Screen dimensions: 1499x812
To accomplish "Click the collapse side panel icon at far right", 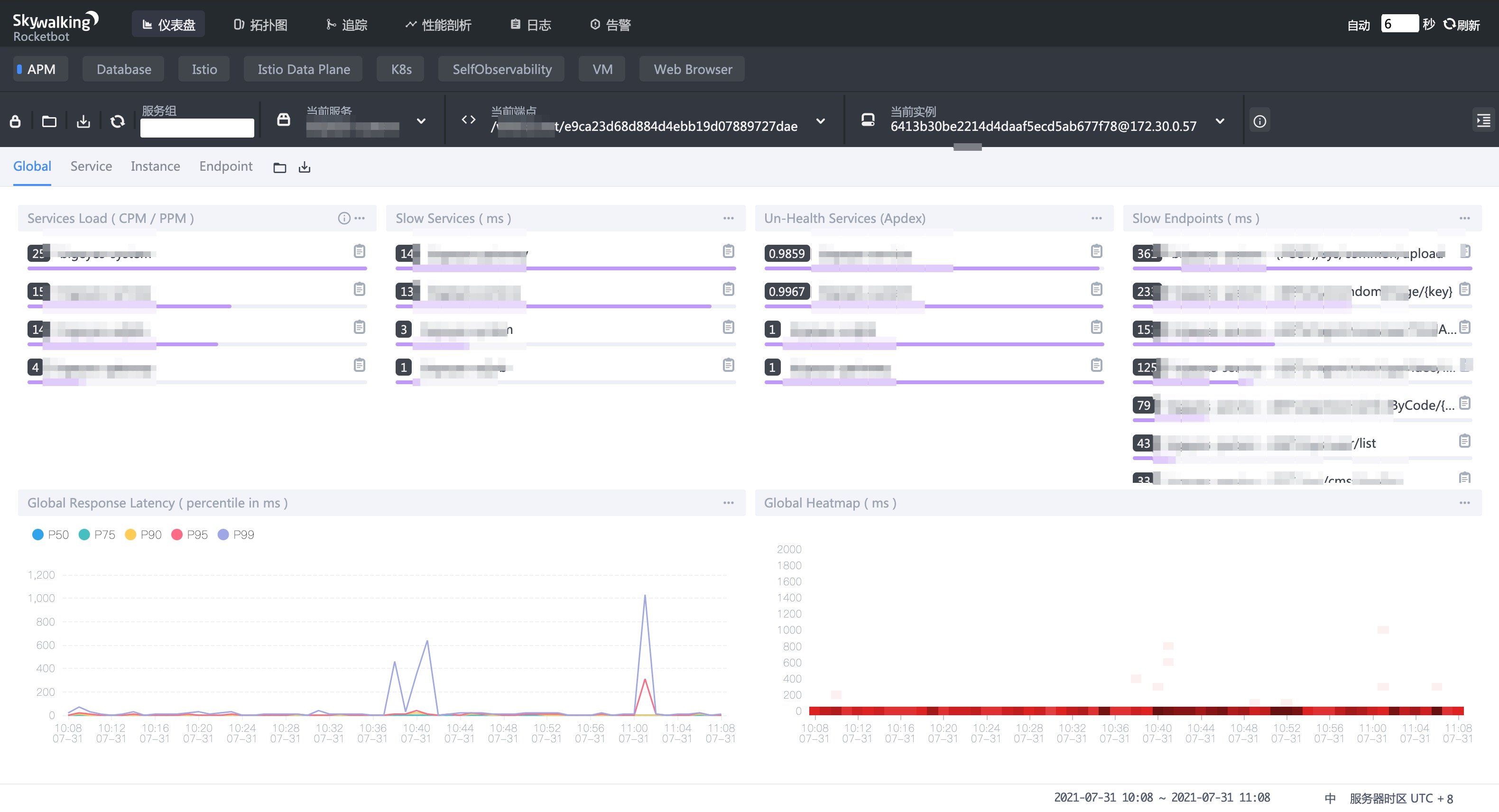I will (1483, 120).
